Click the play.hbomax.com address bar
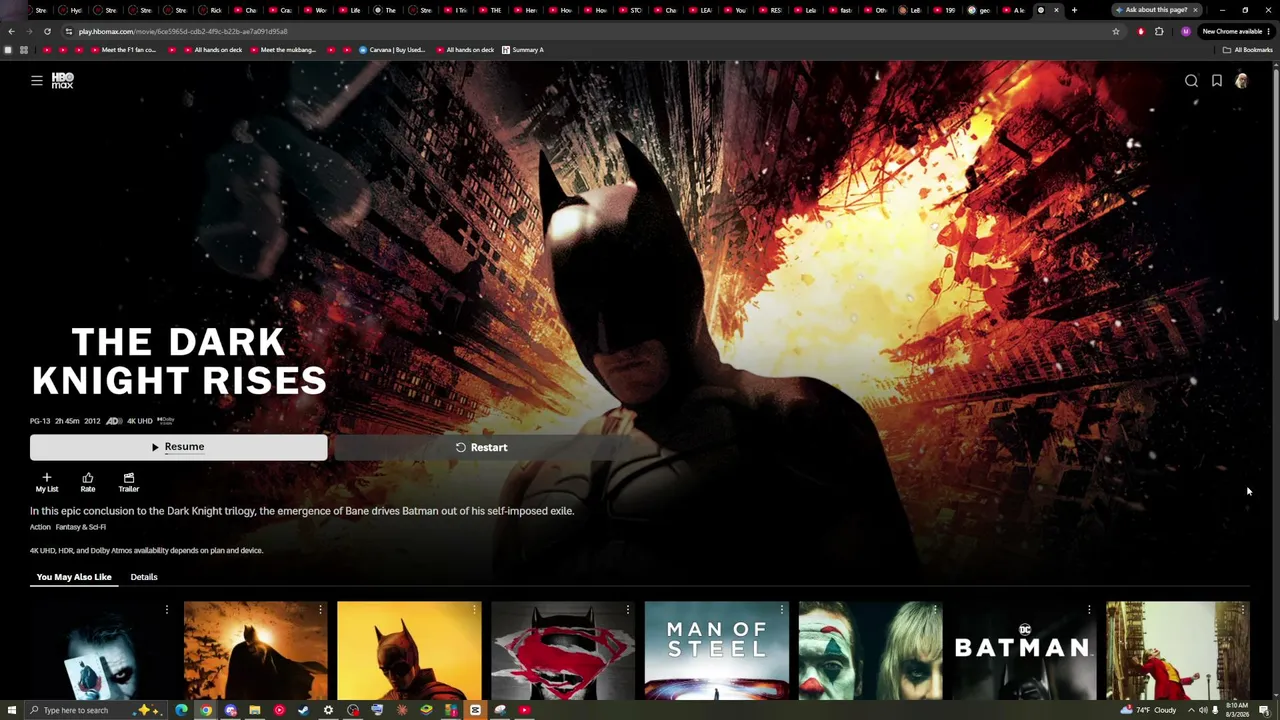Screen dimensions: 1280x720 (590, 31)
